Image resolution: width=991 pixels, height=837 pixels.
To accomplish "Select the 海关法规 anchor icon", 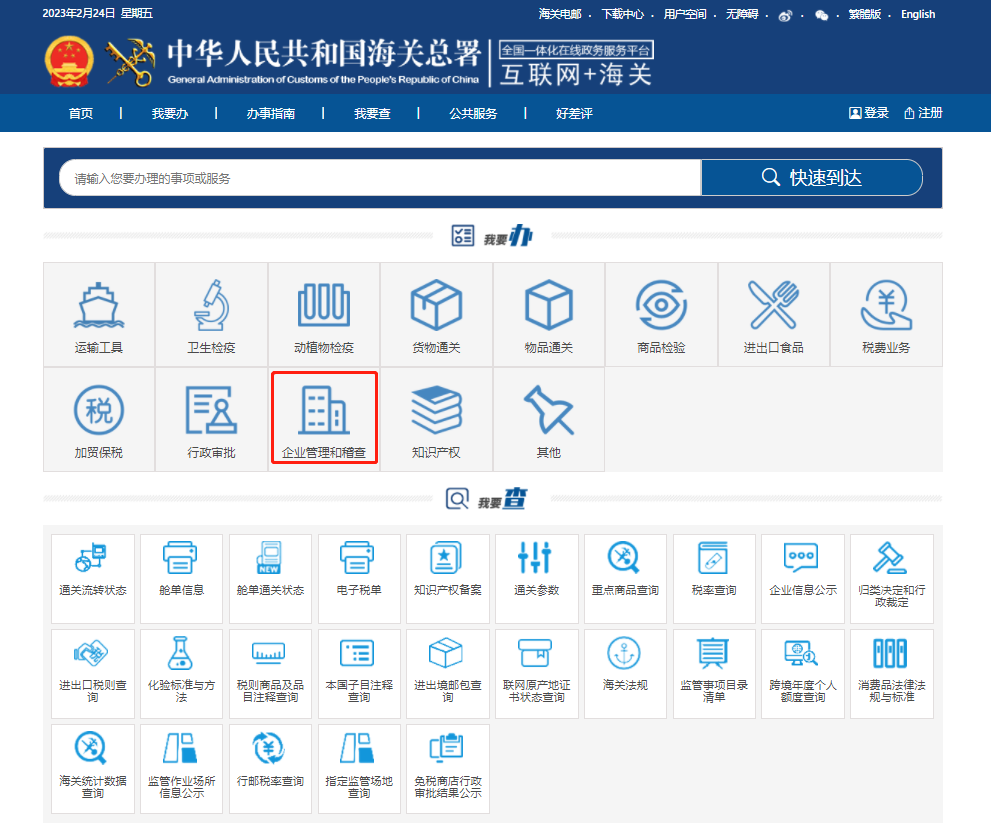I will click(624, 653).
